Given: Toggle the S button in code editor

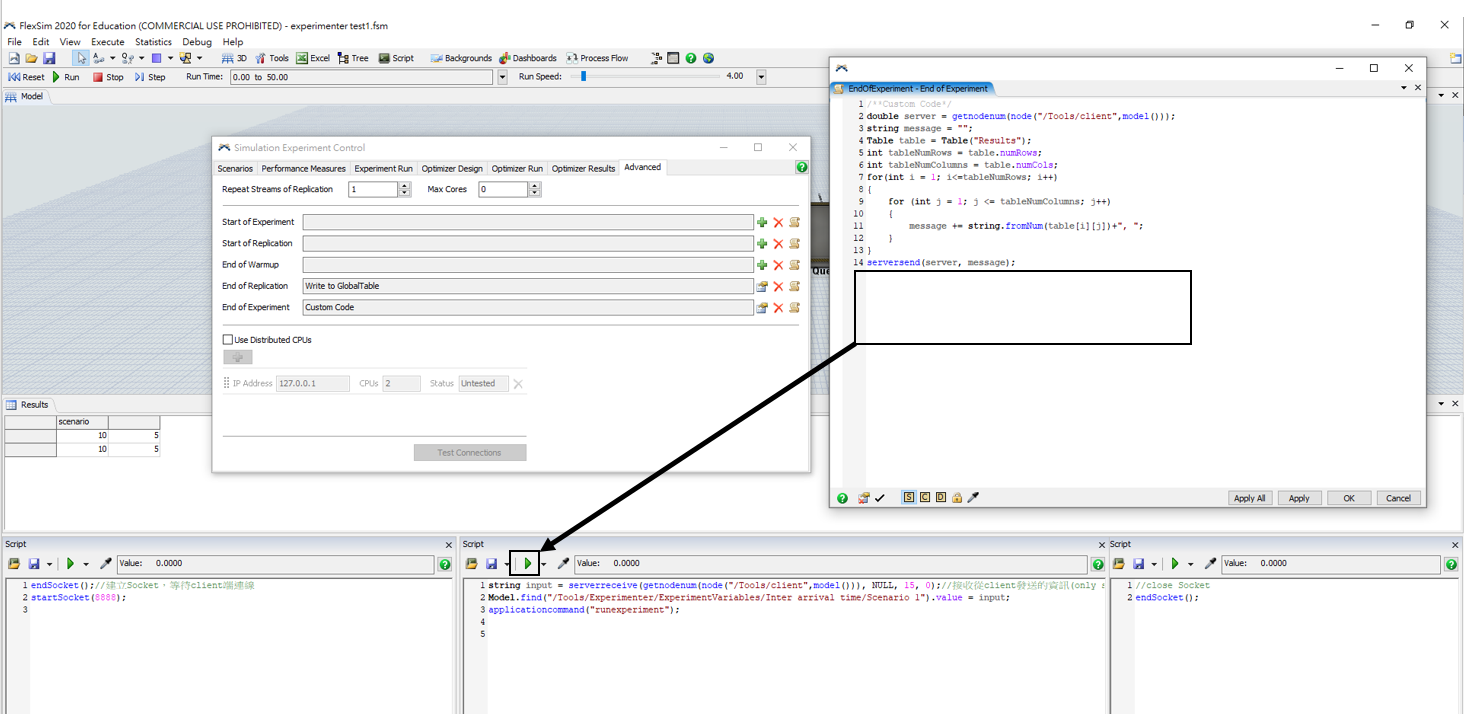Looking at the screenshot, I should [x=909, y=498].
